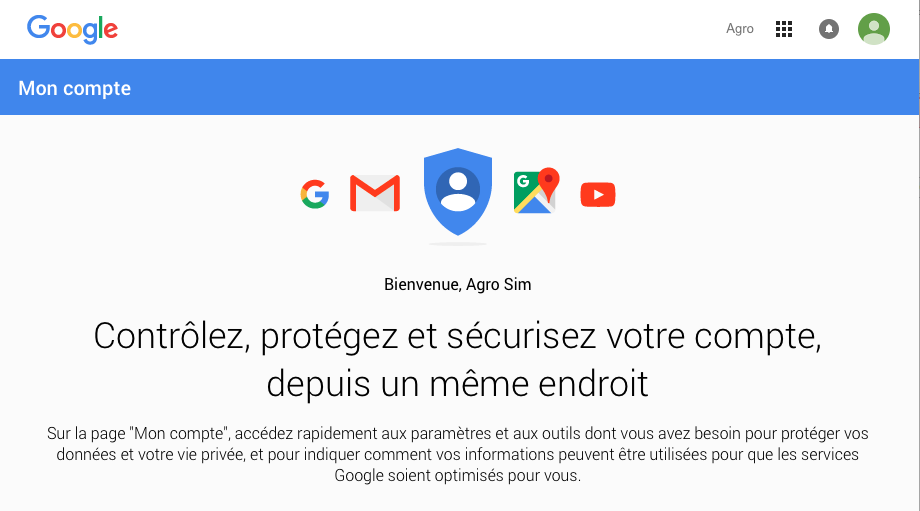Viewport: 920px width, 511px height.
Task: Click the red Gmail envelope icon
Action: tap(375, 193)
